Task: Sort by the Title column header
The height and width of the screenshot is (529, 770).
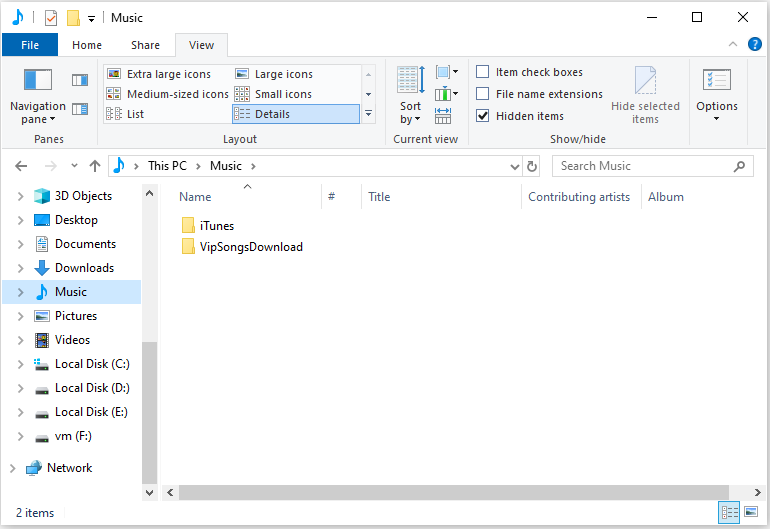Action: 379,197
